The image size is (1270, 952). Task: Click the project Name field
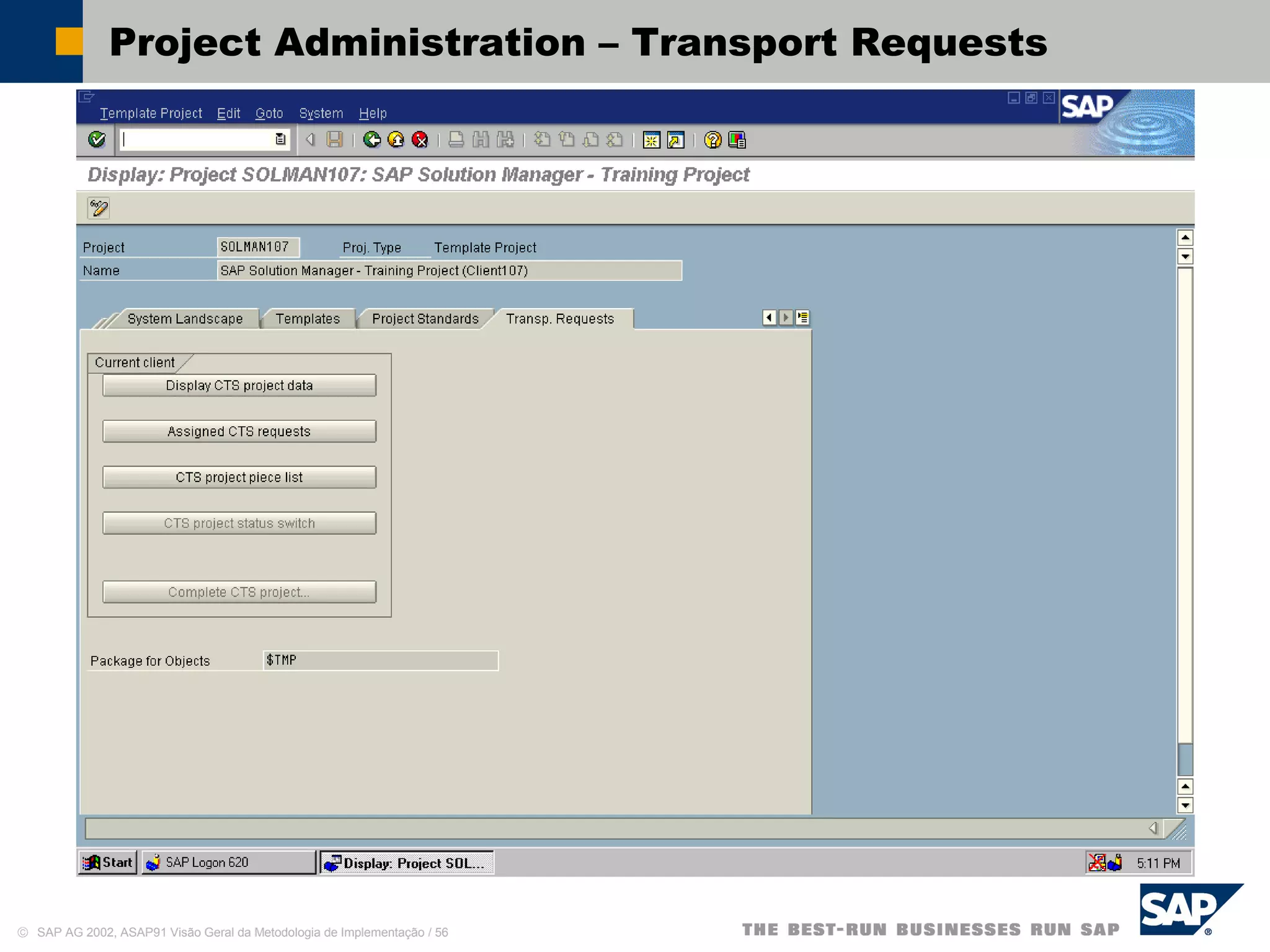[x=450, y=271]
